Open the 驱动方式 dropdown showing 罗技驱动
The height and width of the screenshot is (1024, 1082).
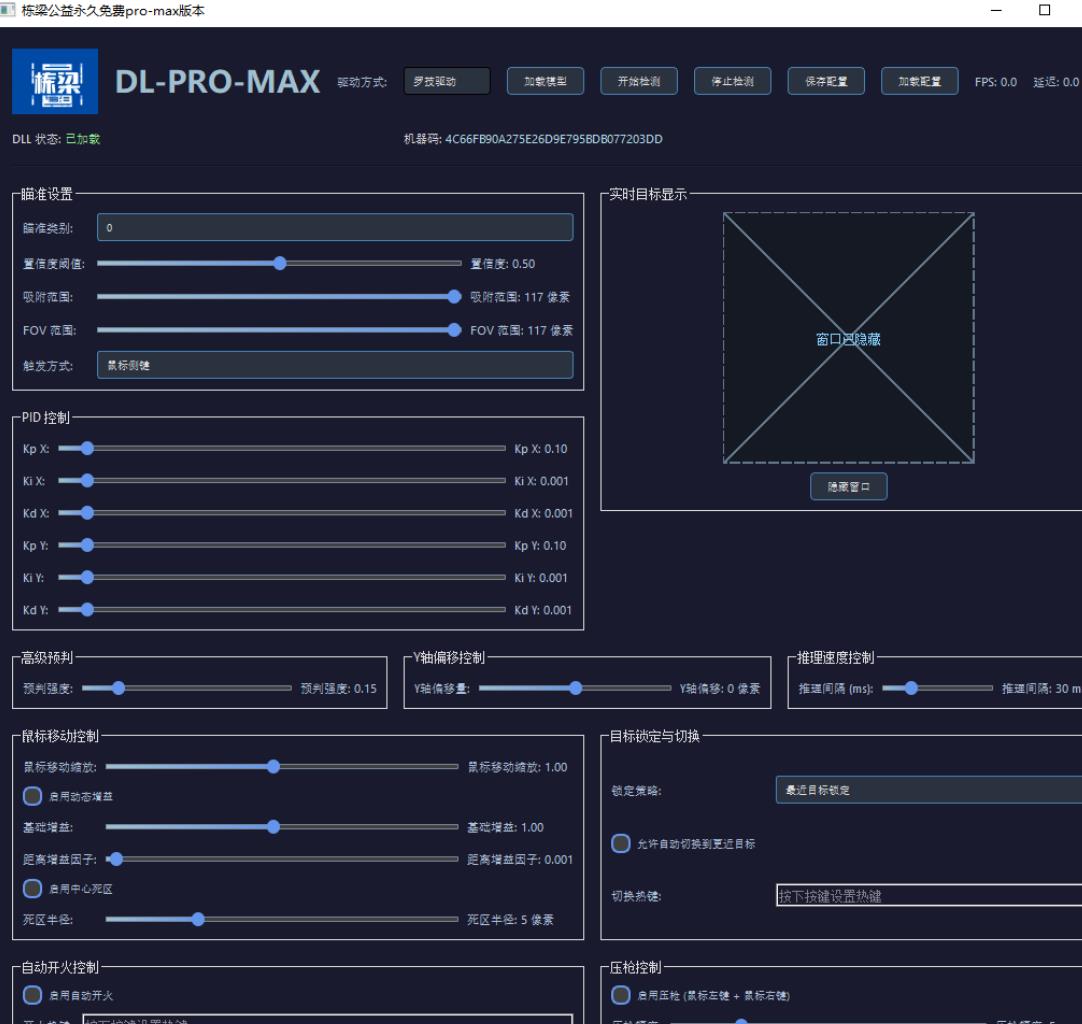pyautogui.click(x=447, y=82)
